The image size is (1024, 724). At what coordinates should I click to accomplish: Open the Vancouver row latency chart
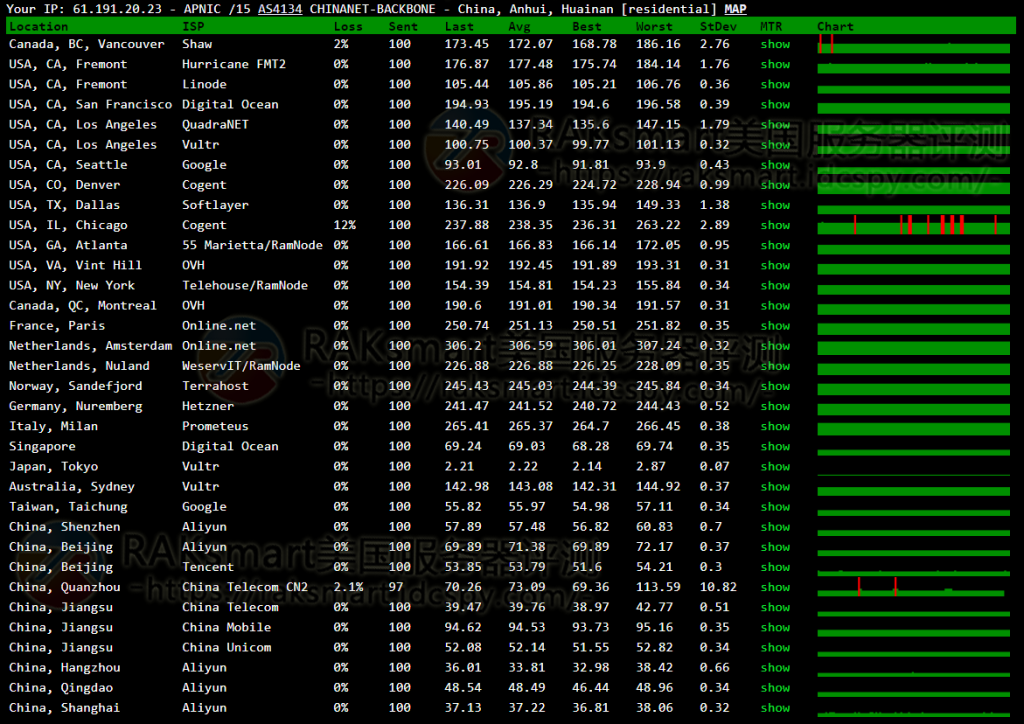pyautogui.click(x=914, y=44)
